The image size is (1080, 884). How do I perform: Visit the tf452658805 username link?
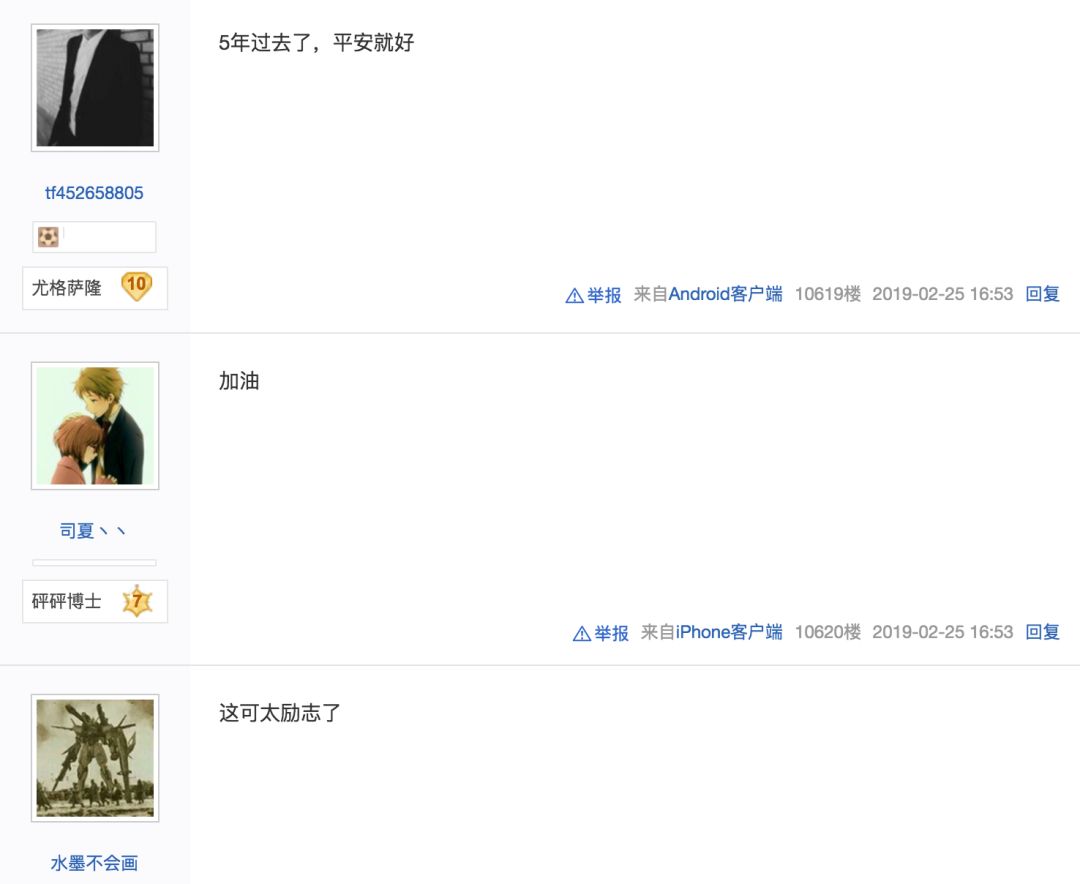coord(94,193)
